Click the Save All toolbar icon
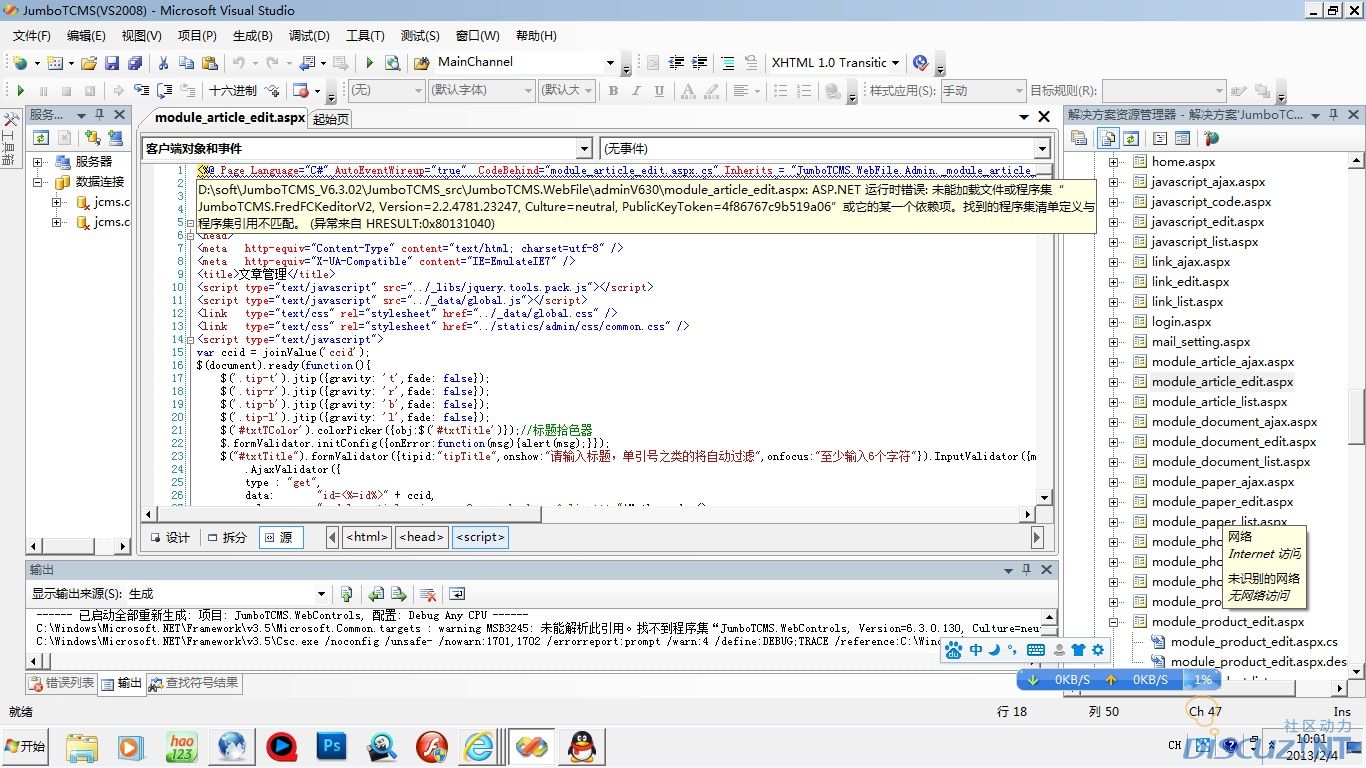 coord(133,63)
